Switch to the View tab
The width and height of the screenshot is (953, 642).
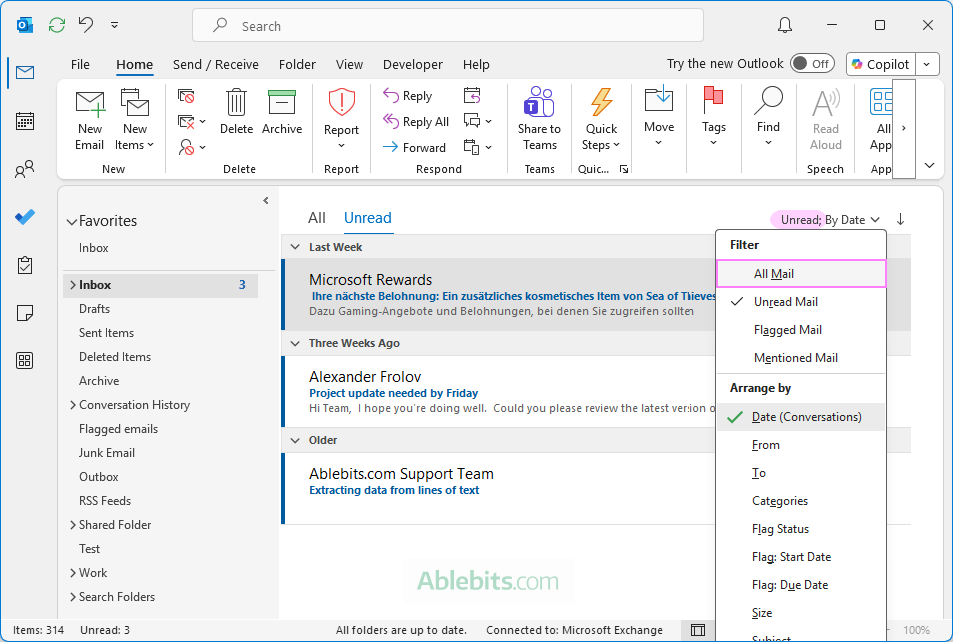pyautogui.click(x=349, y=64)
